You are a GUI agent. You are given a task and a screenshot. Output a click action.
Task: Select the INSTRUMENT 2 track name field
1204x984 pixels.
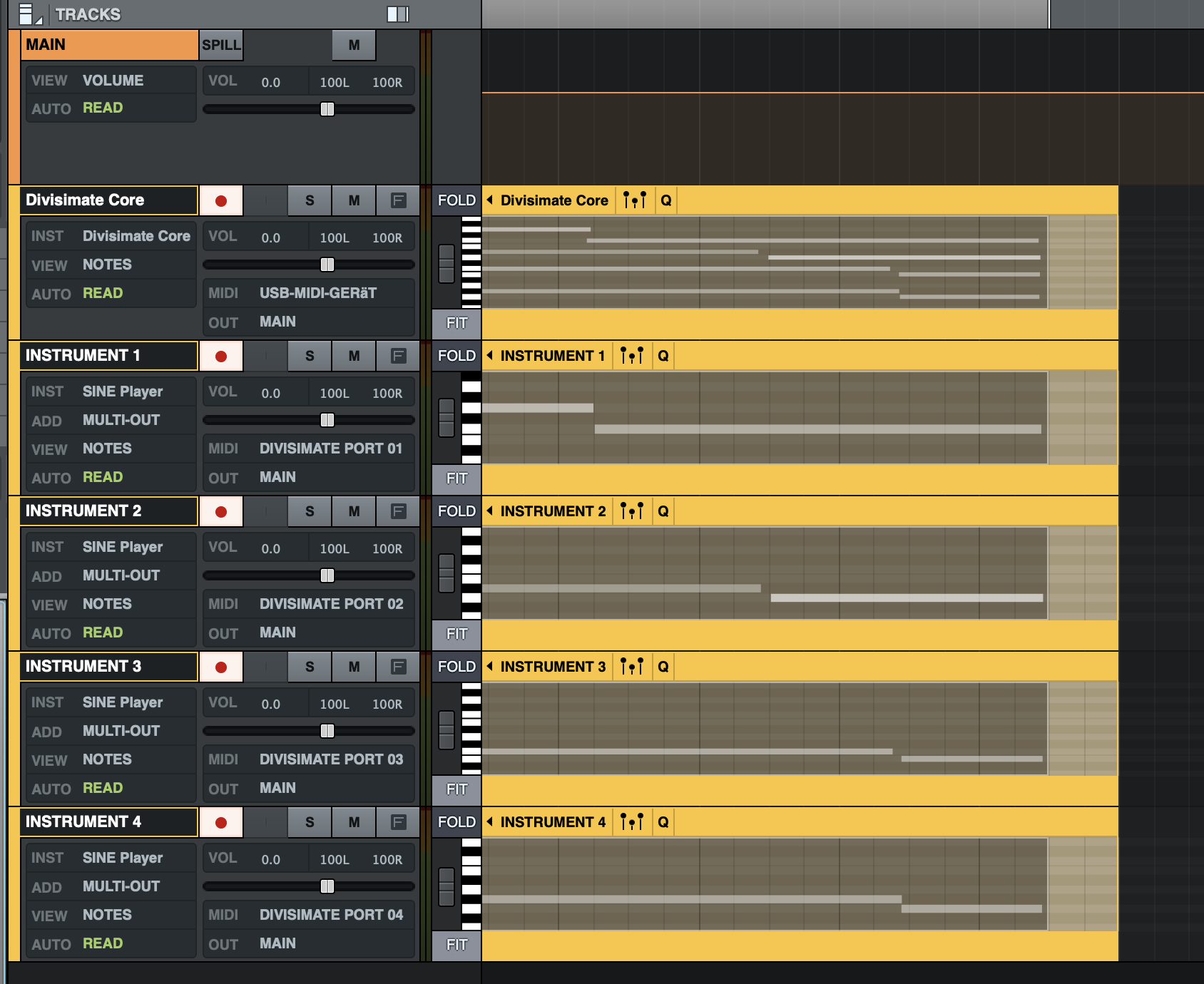click(x=108, y=511)
